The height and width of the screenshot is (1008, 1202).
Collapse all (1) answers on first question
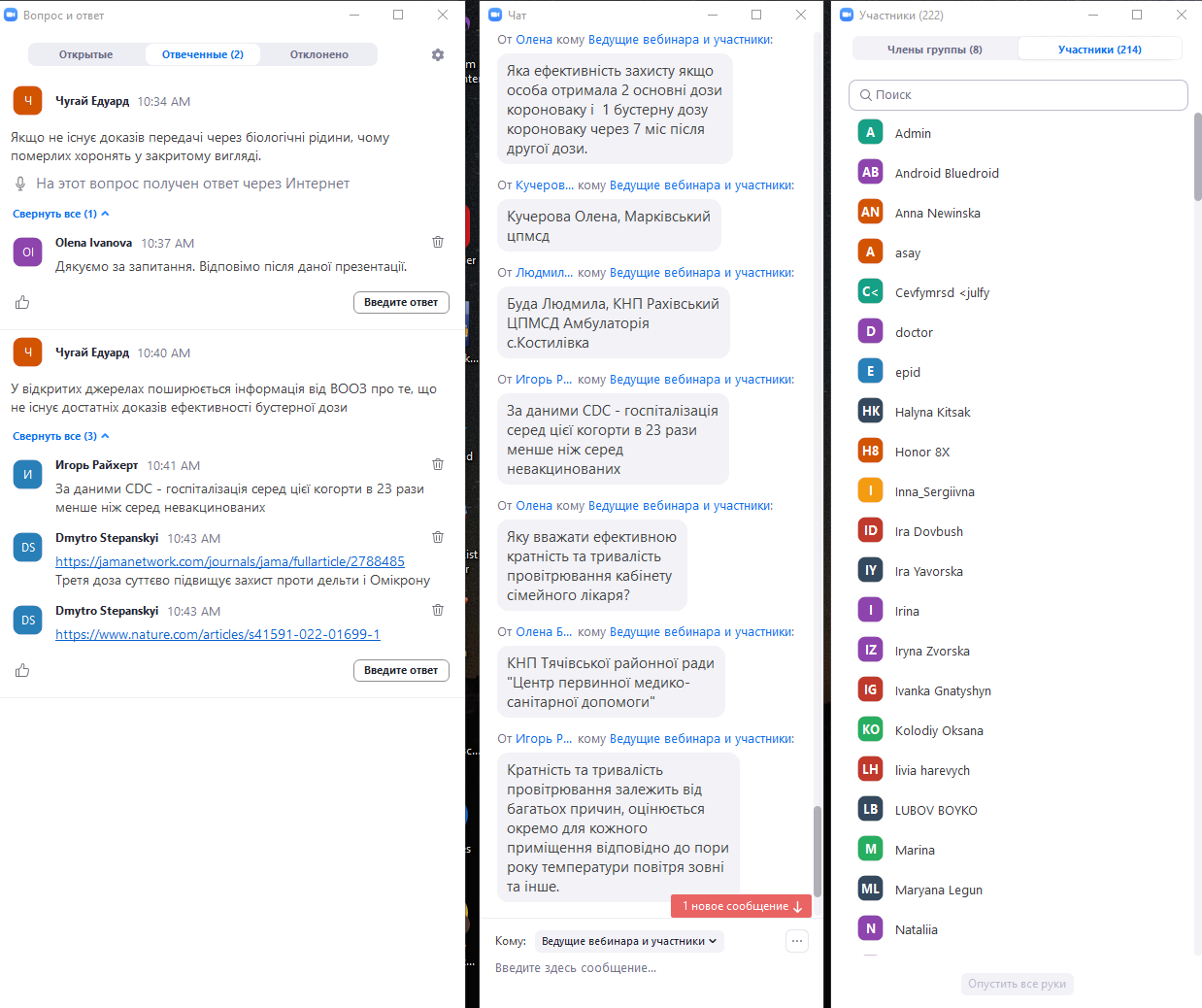point(60,214)
